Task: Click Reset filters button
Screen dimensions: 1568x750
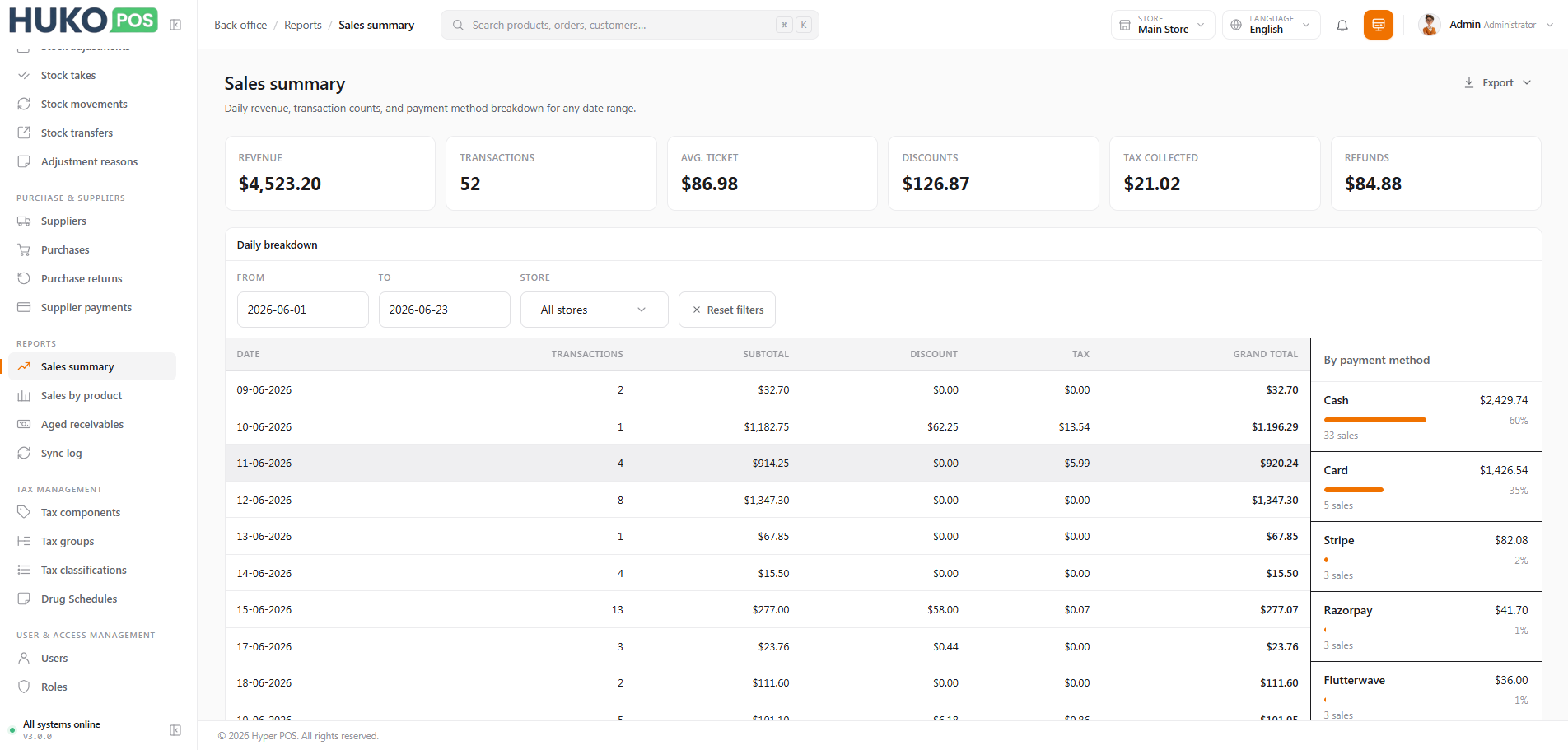Action: (727, 310)
